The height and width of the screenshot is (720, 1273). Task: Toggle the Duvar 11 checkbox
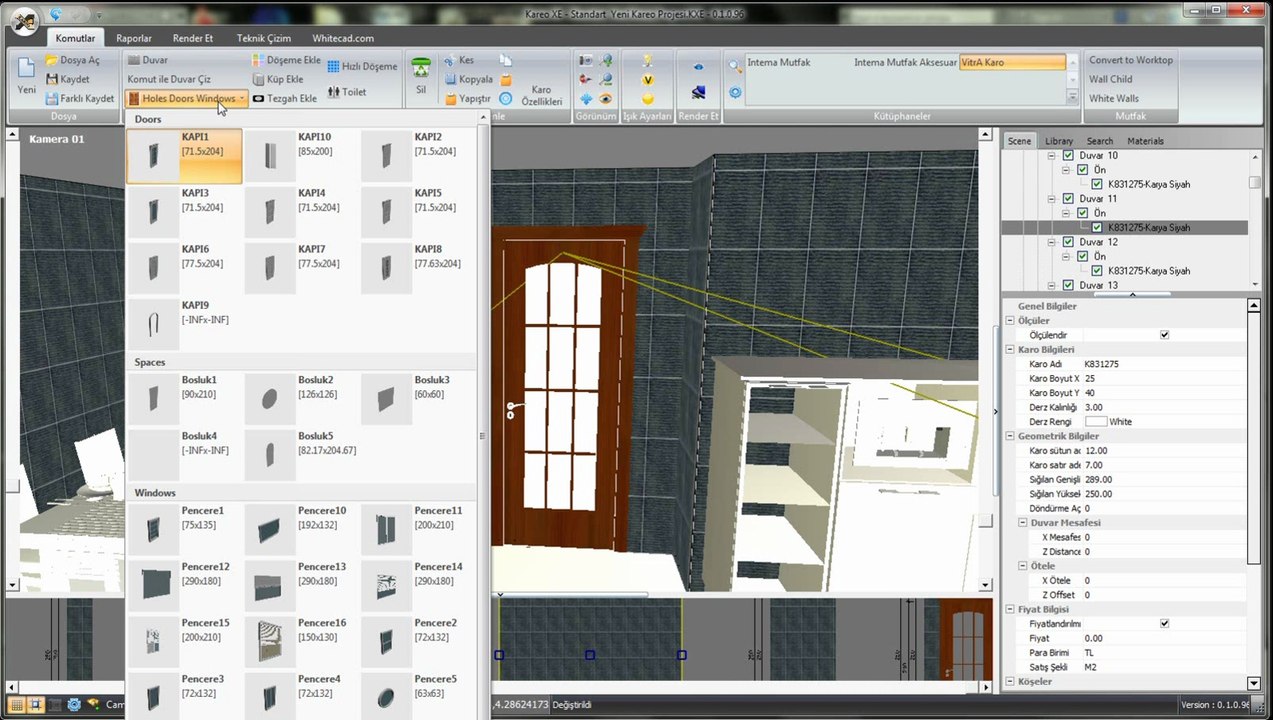click(1068, 199)
